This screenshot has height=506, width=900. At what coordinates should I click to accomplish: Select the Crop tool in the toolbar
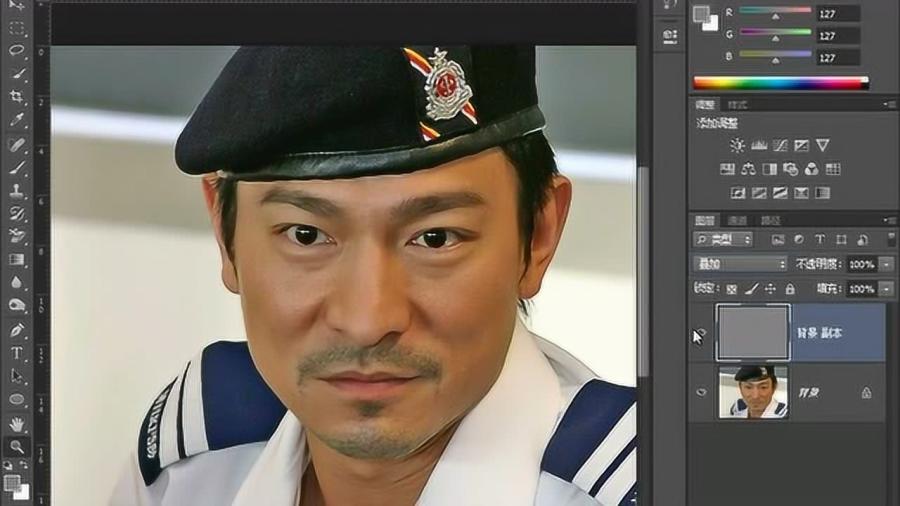17,96
